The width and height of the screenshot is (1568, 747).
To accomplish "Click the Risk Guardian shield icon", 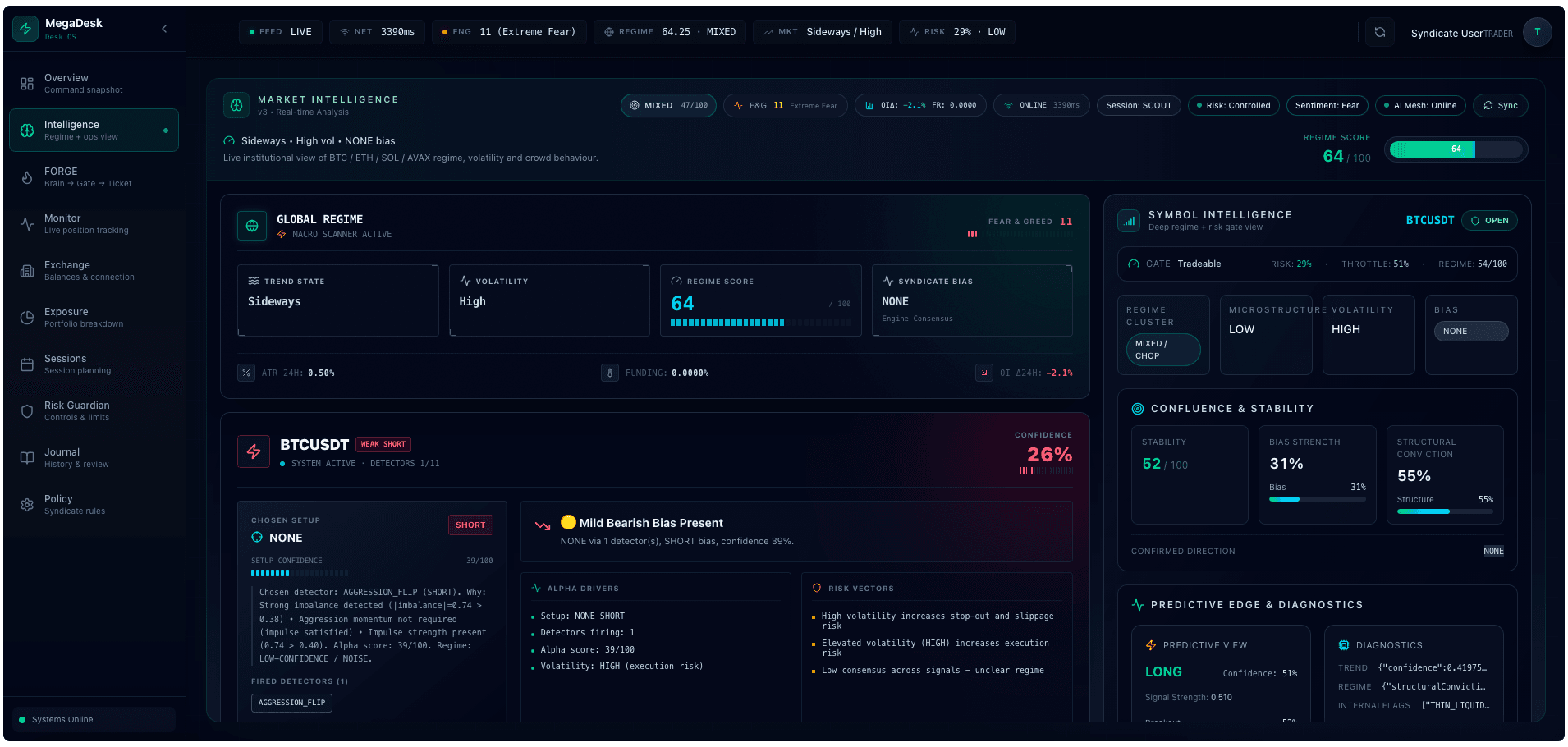I will [x=27, y=410].
